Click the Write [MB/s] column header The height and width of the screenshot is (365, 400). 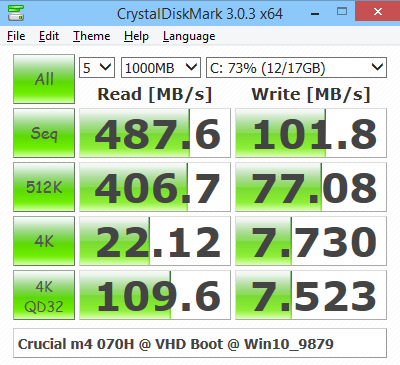tap(311, 94)
